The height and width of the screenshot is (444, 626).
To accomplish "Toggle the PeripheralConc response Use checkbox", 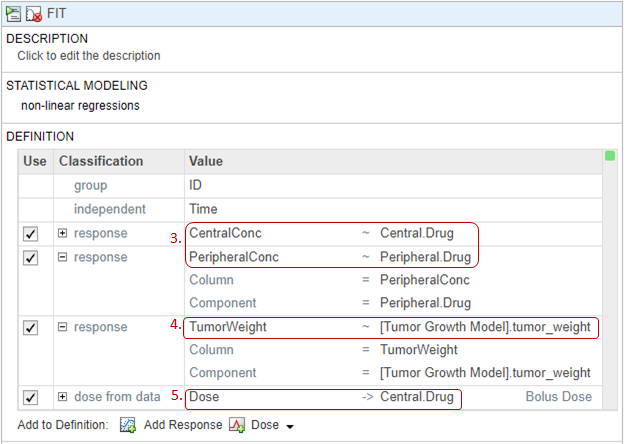I will (30, 258).
